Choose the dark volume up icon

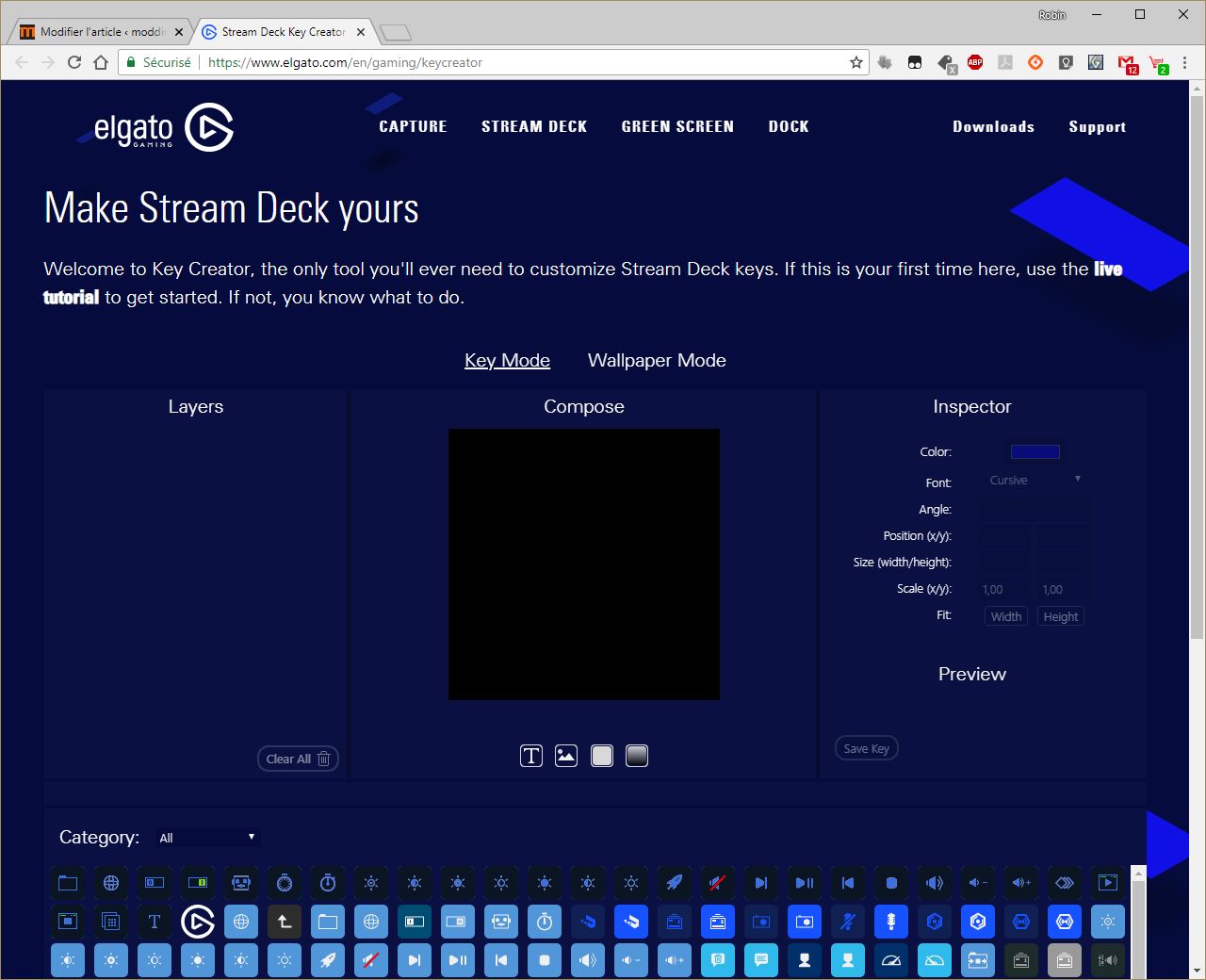coord(1021,883)
